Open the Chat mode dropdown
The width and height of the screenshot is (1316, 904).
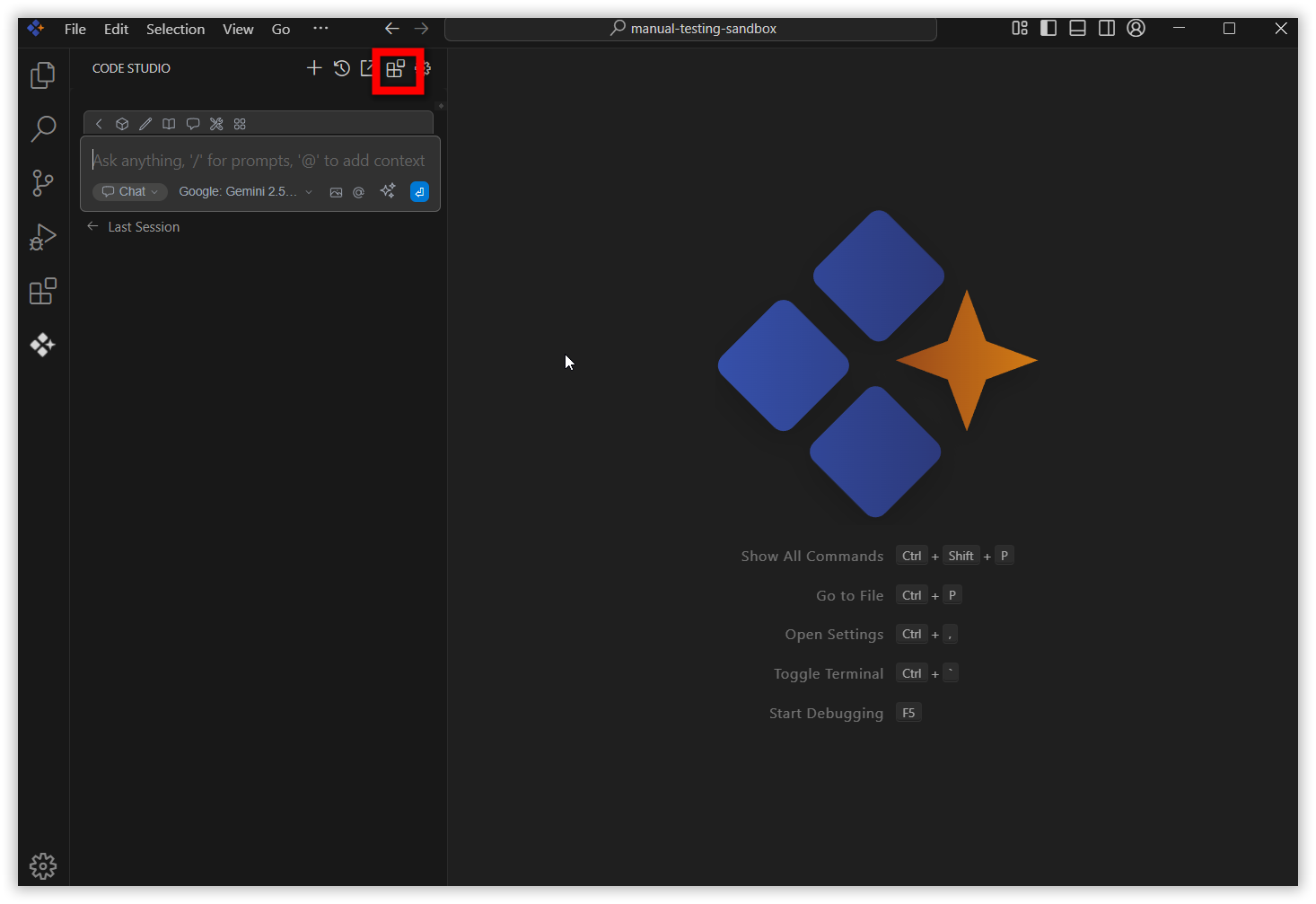tap(130, 191)
